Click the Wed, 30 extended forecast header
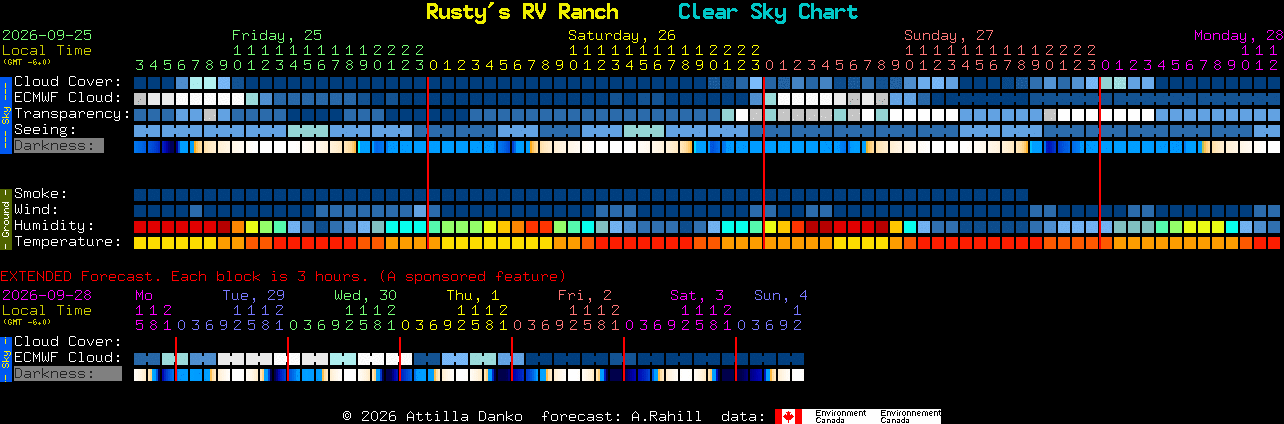The height and width of the screenshot is (424, 1284). tap(365, 295)
